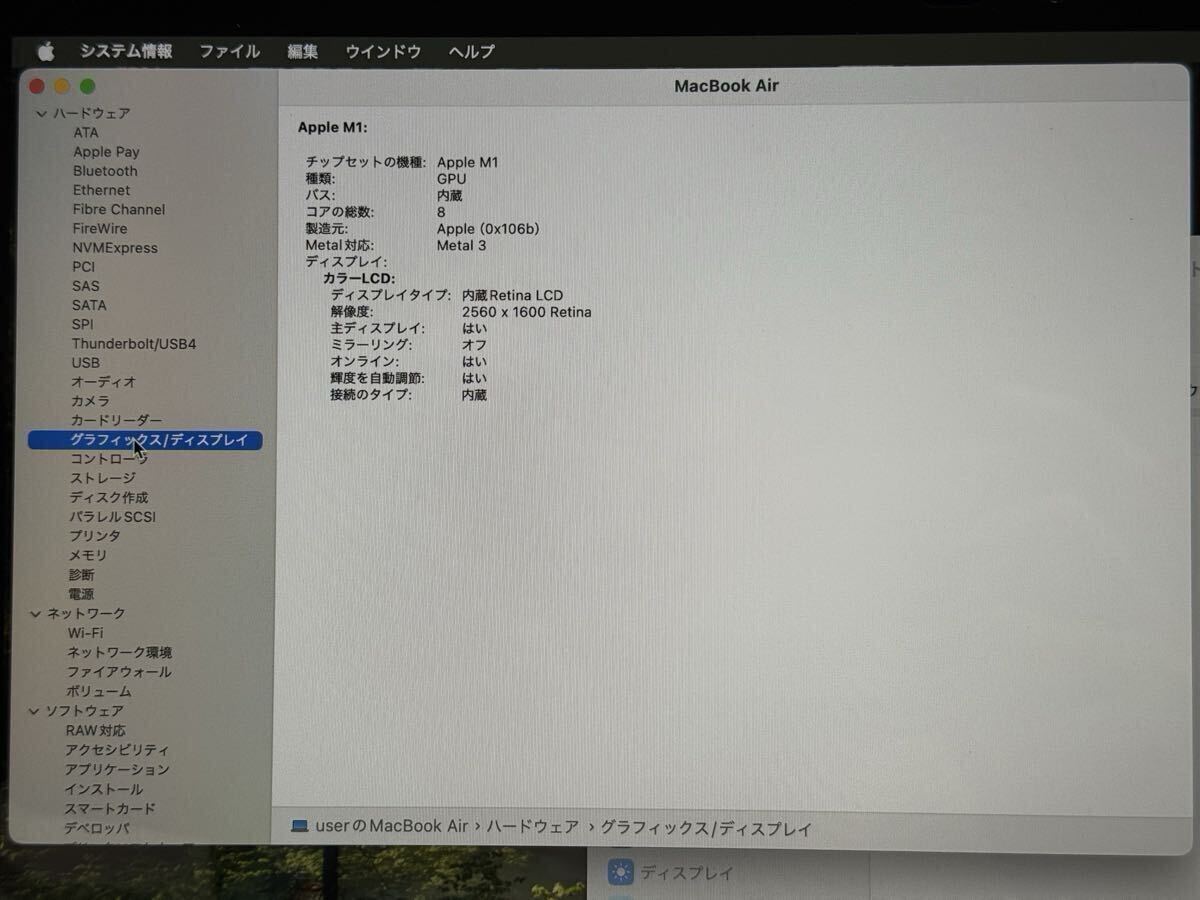Viewport: 1200px width, 900px height.
Task: Open the Apple menu icon
Action: click(x=46, y=51)
